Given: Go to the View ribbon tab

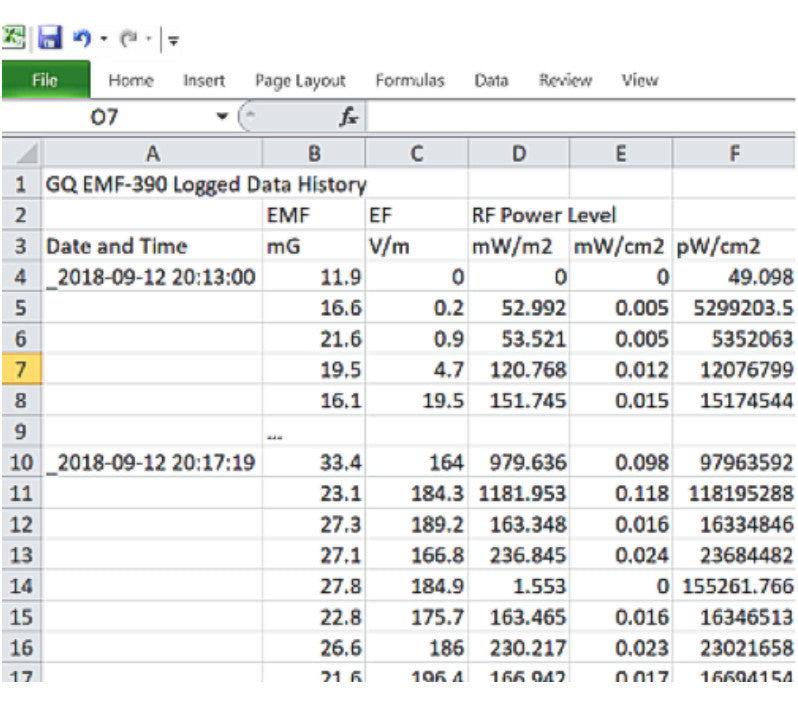Looking at the screenshot, I should (639, 81).
